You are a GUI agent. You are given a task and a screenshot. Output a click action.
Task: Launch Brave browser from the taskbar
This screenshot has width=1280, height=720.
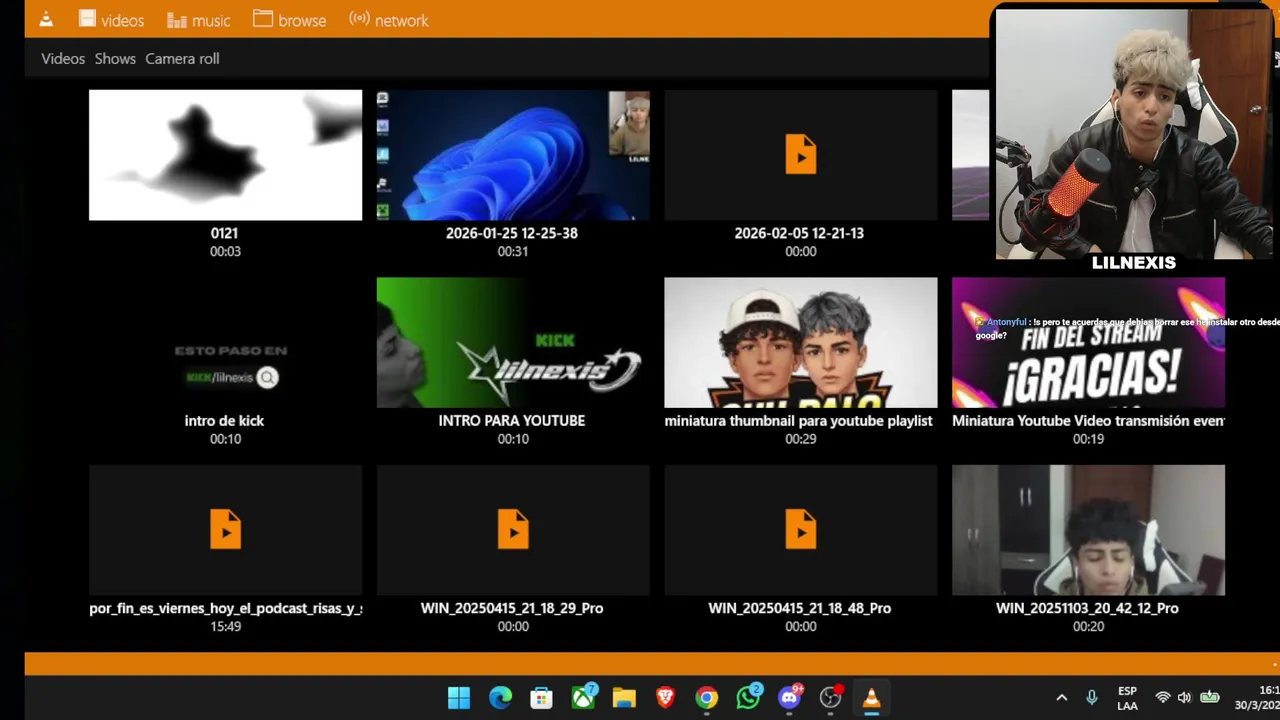tap(665, 698)
